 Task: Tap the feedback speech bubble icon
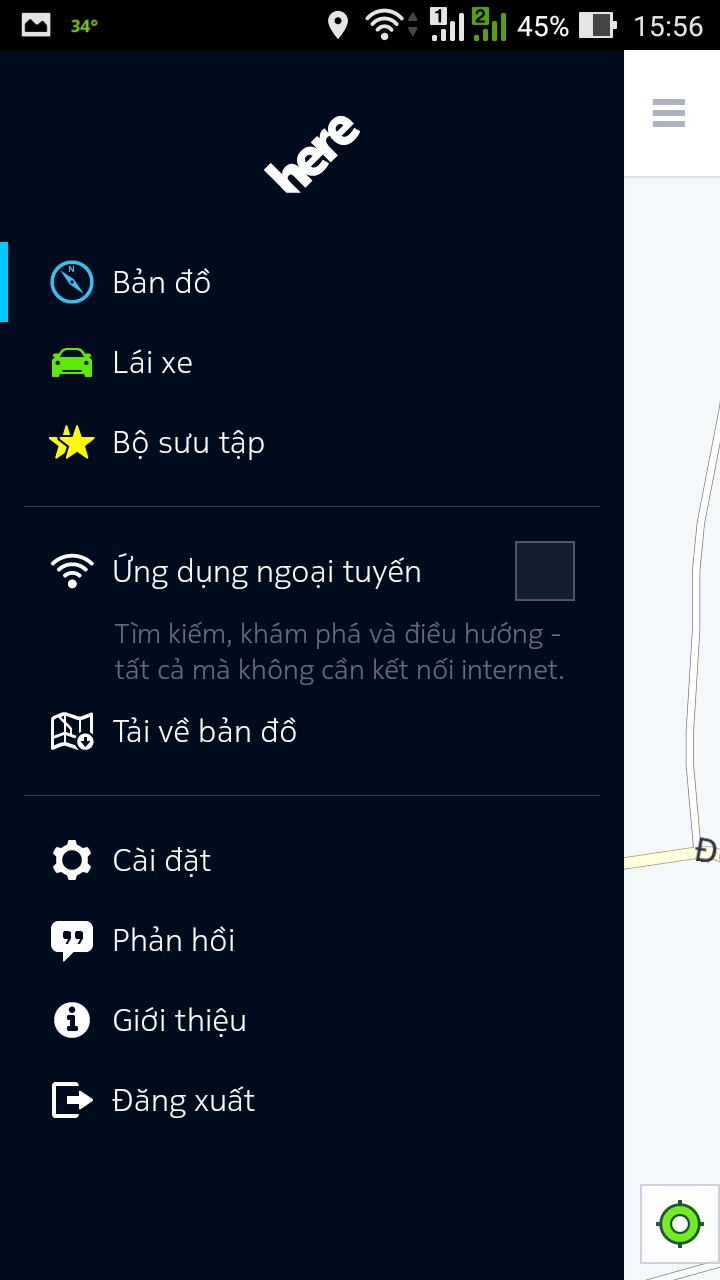click(x=72, y=941)
